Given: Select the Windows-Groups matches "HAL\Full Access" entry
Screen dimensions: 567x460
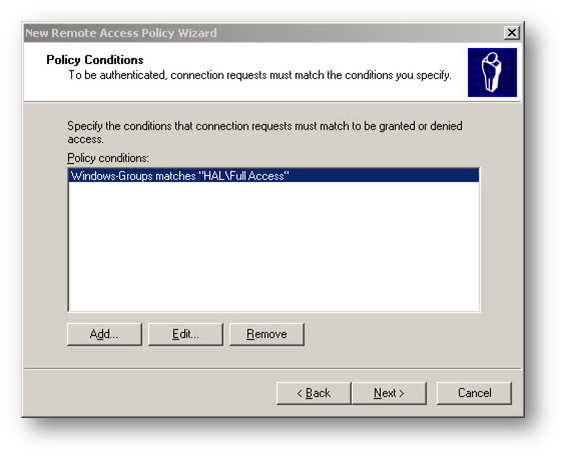Looking at the screenshot, I should pos(274,176).
